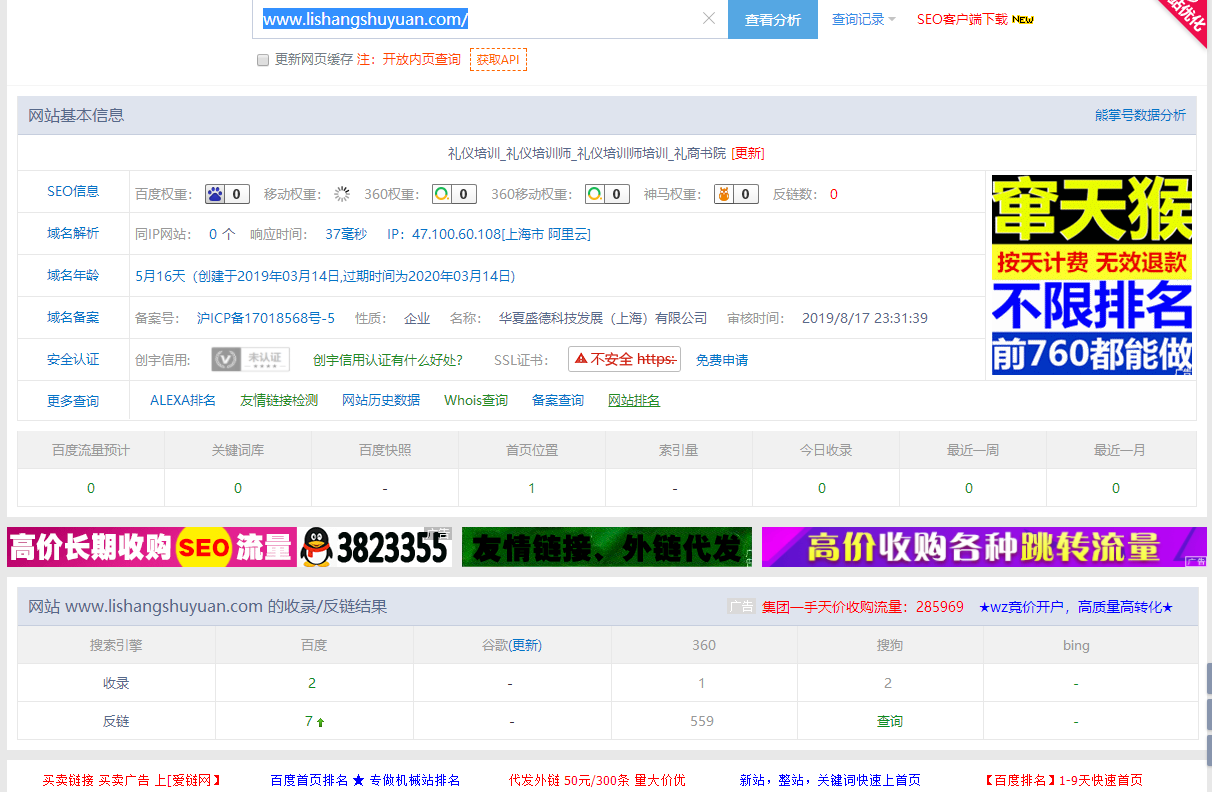Click Baidu 反链 value 7
This screenshot has width=1212, height=792.
[x=309, y=721]
